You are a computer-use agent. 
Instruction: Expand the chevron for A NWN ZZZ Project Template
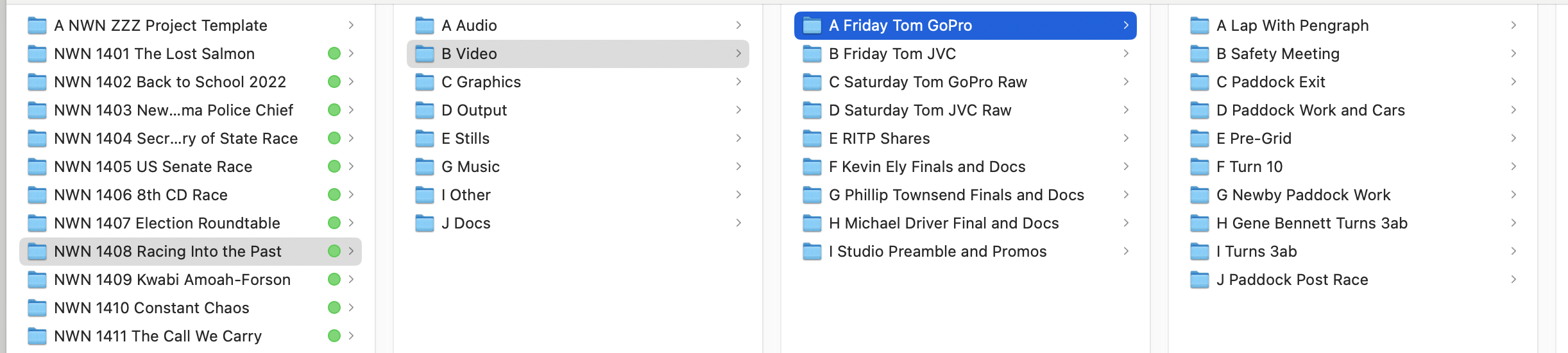[351, 26]
